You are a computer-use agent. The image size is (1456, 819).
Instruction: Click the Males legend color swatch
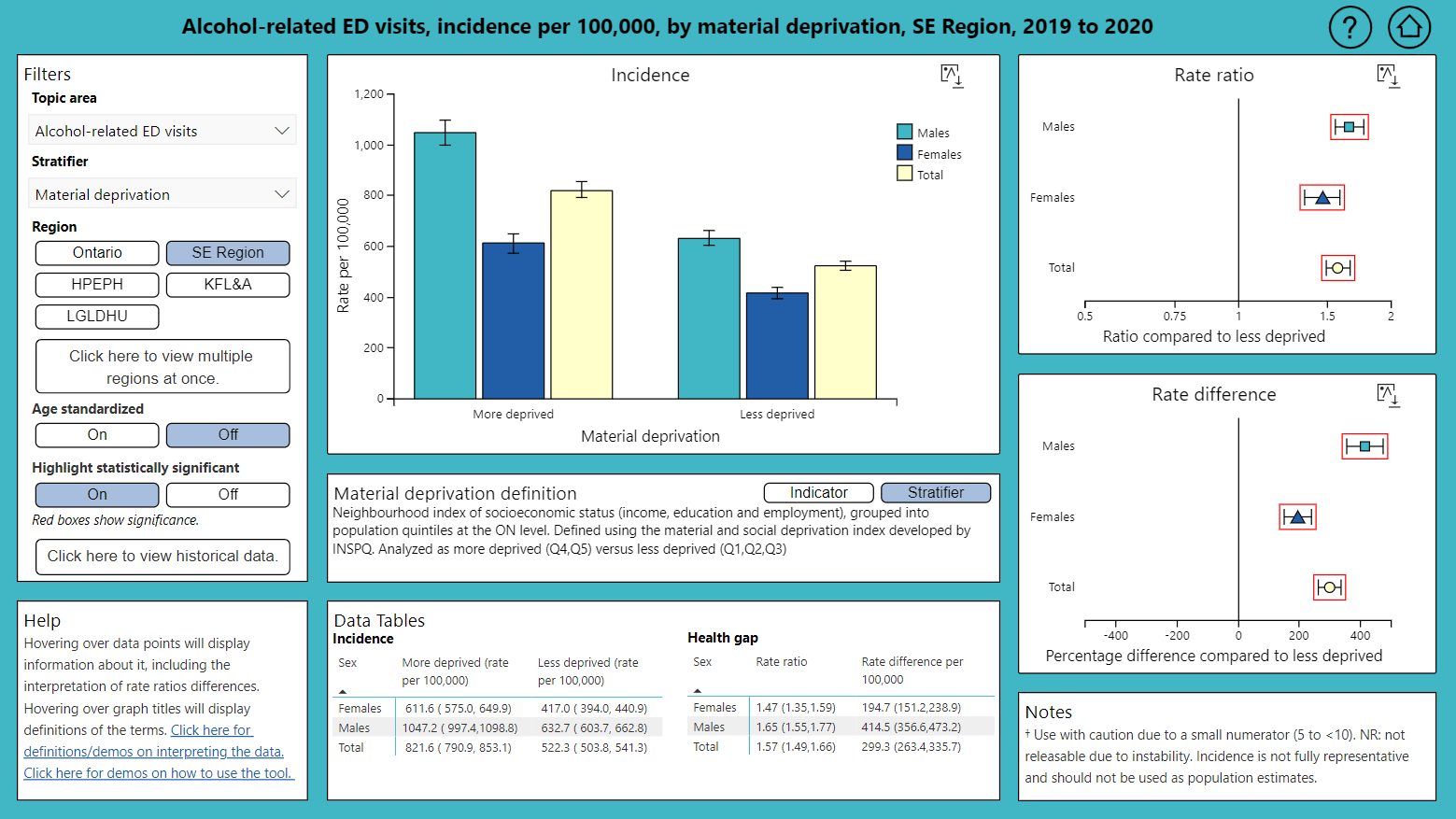point(904,132)
